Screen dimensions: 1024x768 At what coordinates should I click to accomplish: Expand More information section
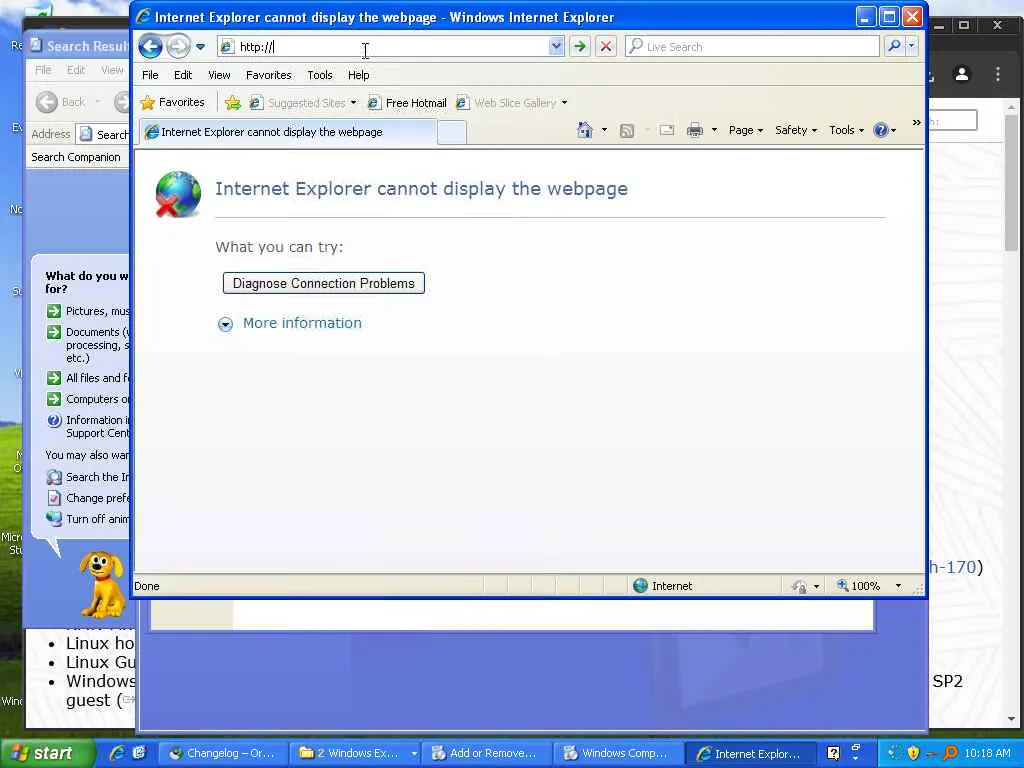pos(302,323)
